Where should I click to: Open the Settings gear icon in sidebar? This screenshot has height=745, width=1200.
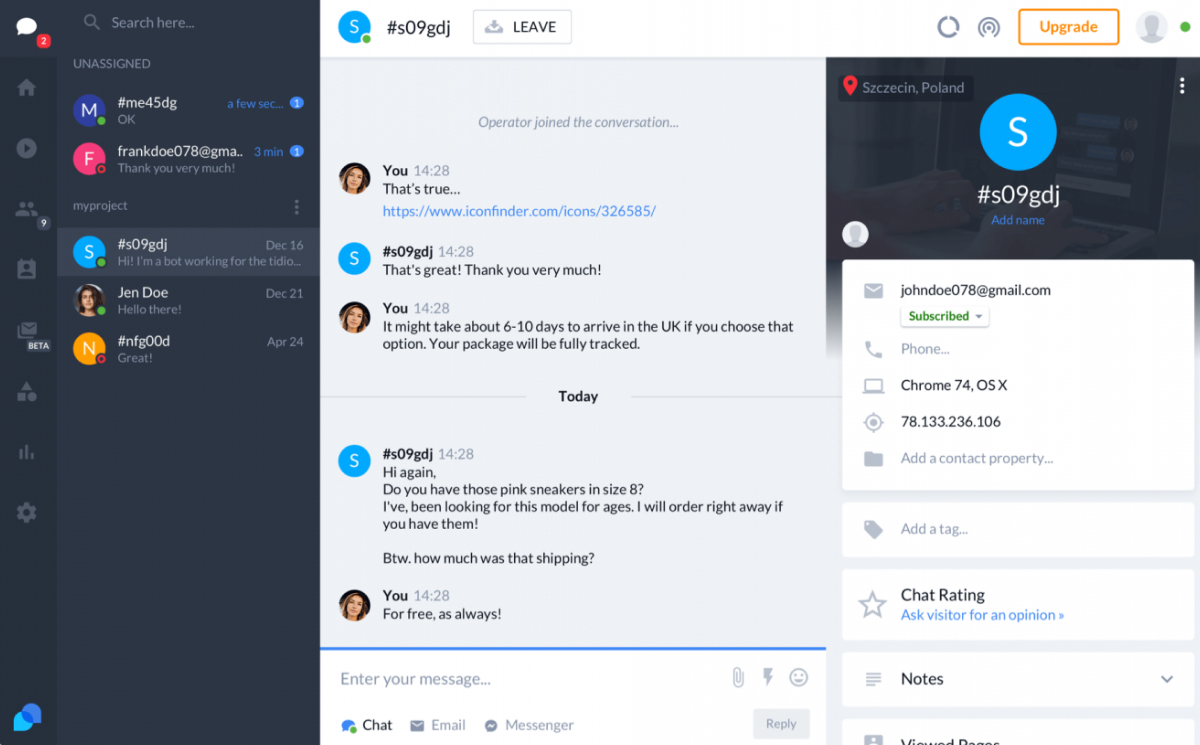pyautogui.click(x=27, y=513)
